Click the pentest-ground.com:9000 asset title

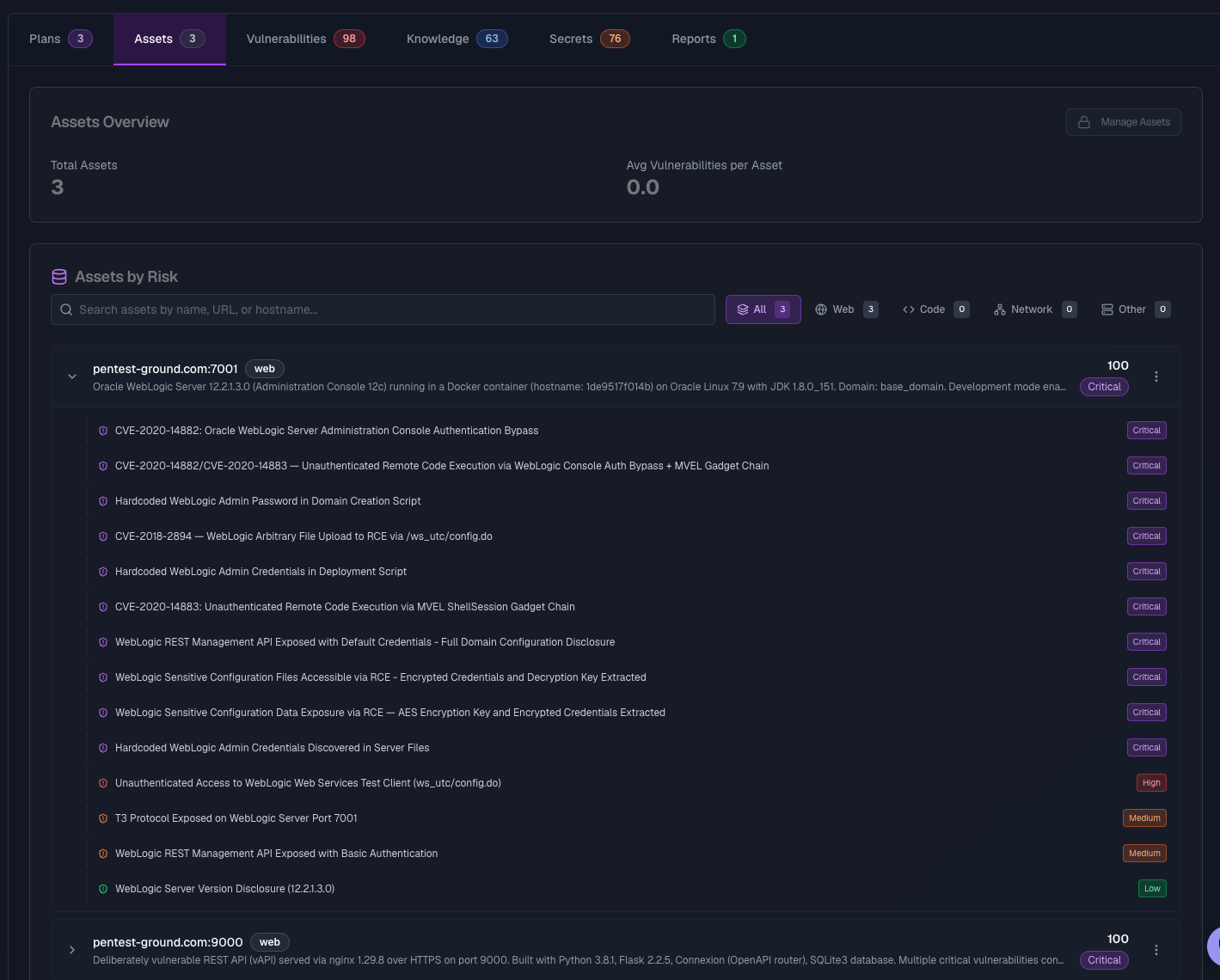pos(168,942)
